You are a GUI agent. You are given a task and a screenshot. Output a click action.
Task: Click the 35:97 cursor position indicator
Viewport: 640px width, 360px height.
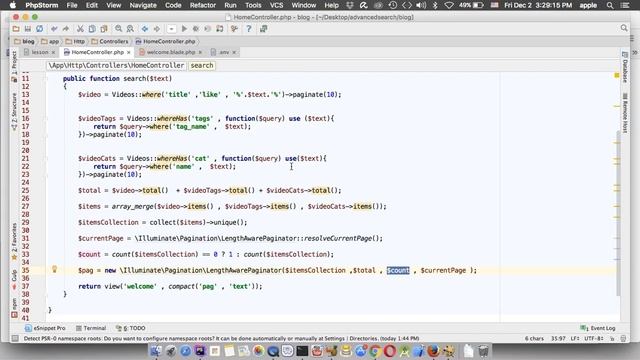click(x=558, y=338)
